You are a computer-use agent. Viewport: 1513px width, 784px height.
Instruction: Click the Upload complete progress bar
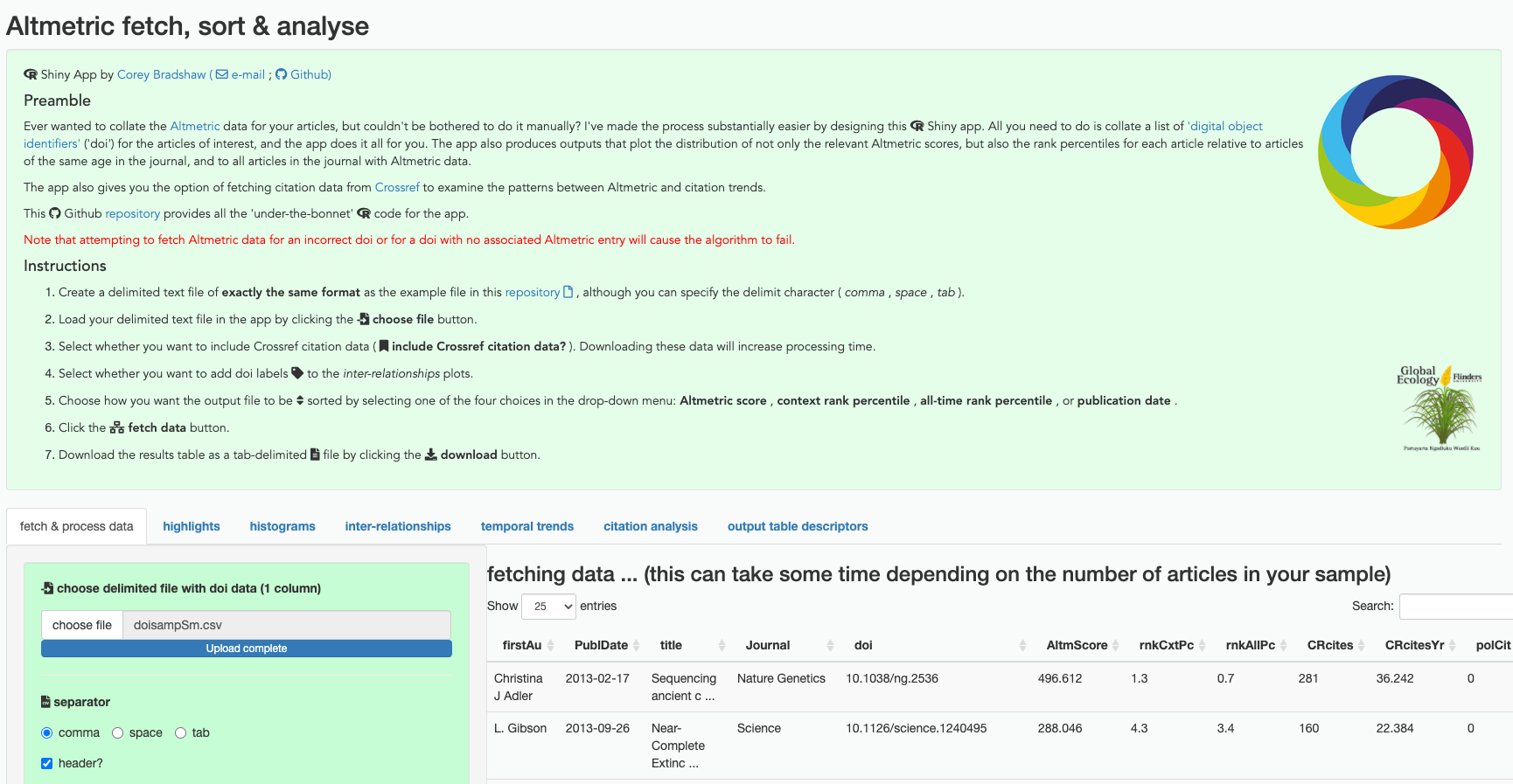pyautogui.click(x=247, y=649)
